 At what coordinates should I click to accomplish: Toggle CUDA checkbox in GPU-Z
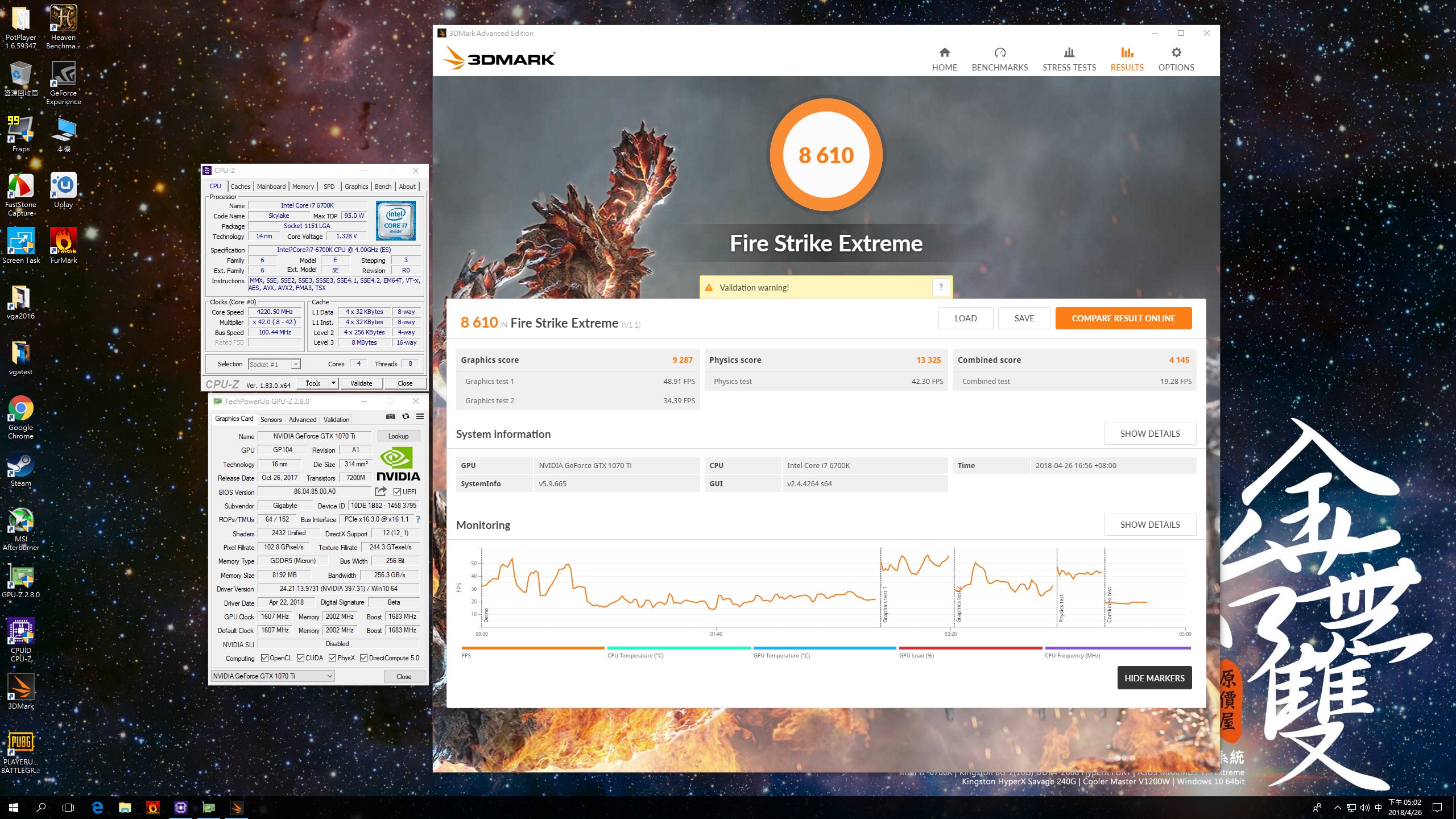[300, 658]
